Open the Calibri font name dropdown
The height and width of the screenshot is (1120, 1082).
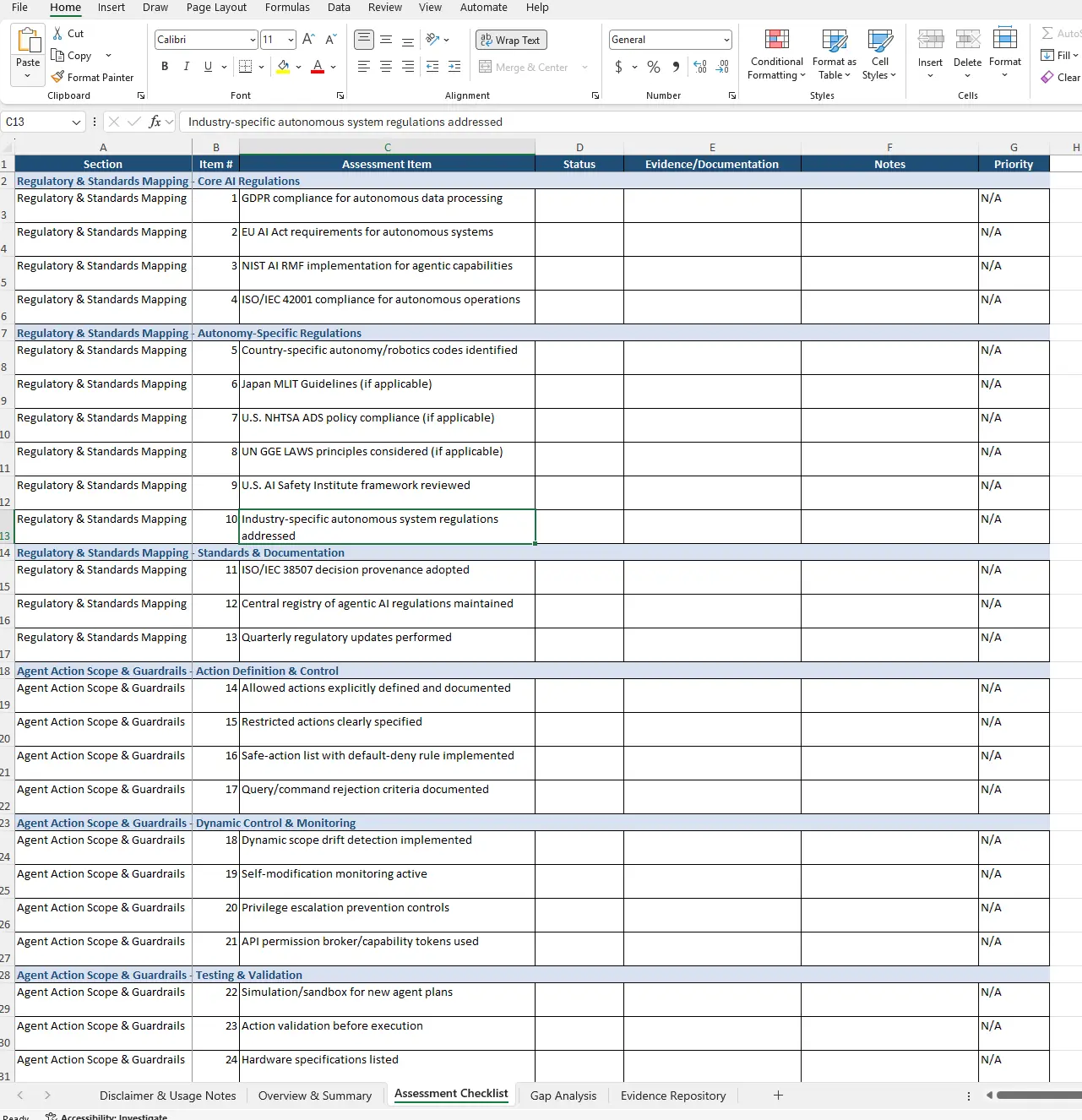(x=253, y=40)
